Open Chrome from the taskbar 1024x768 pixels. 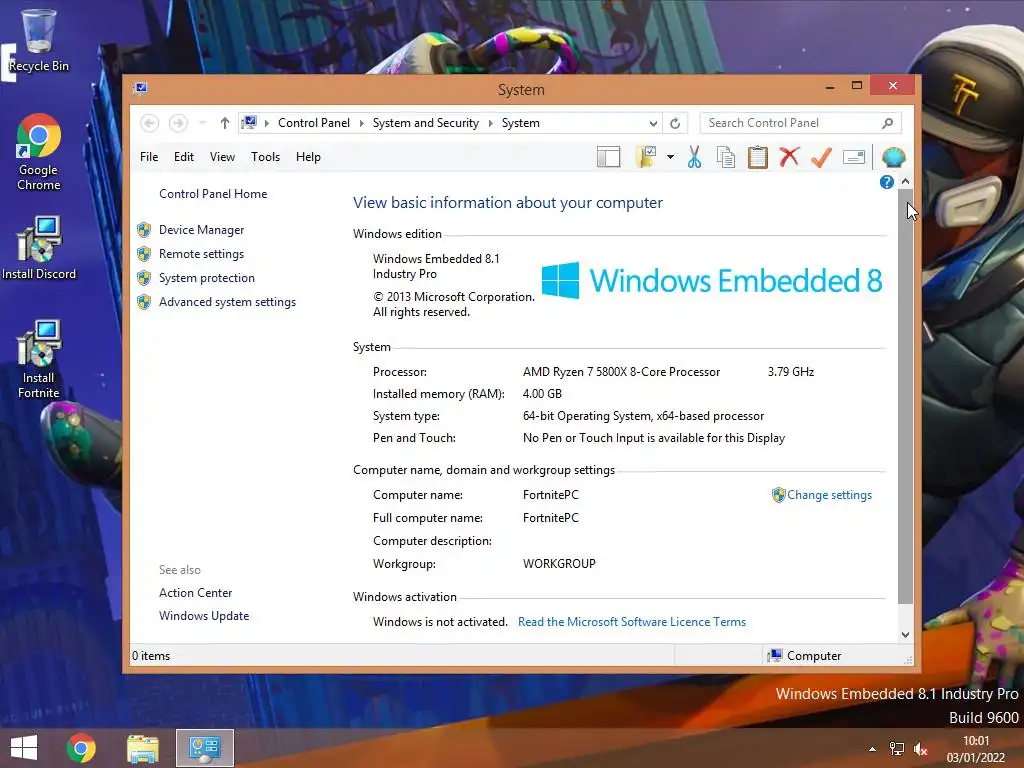pos(81,748)
